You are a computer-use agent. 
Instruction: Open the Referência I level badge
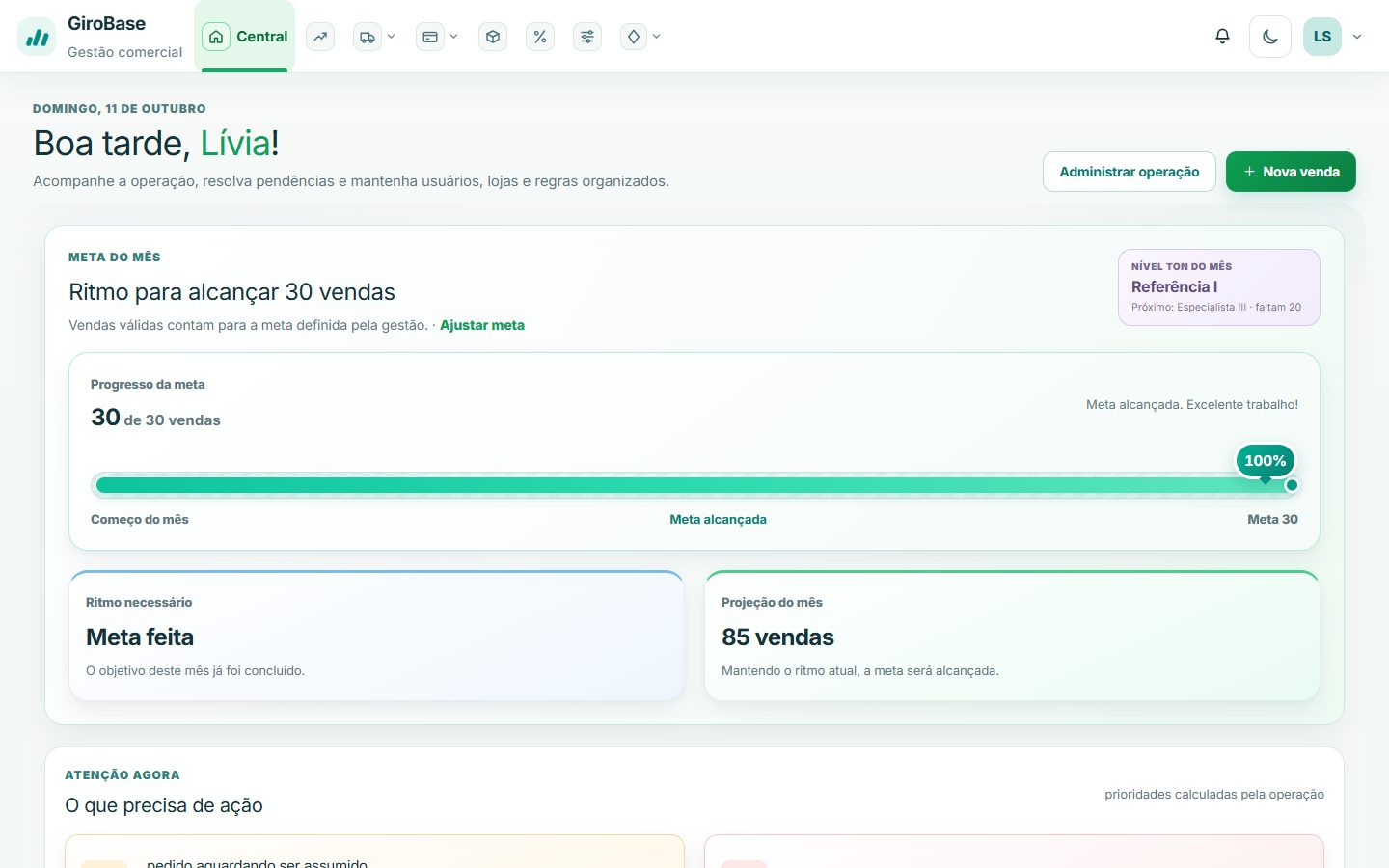pos(1219,287)
